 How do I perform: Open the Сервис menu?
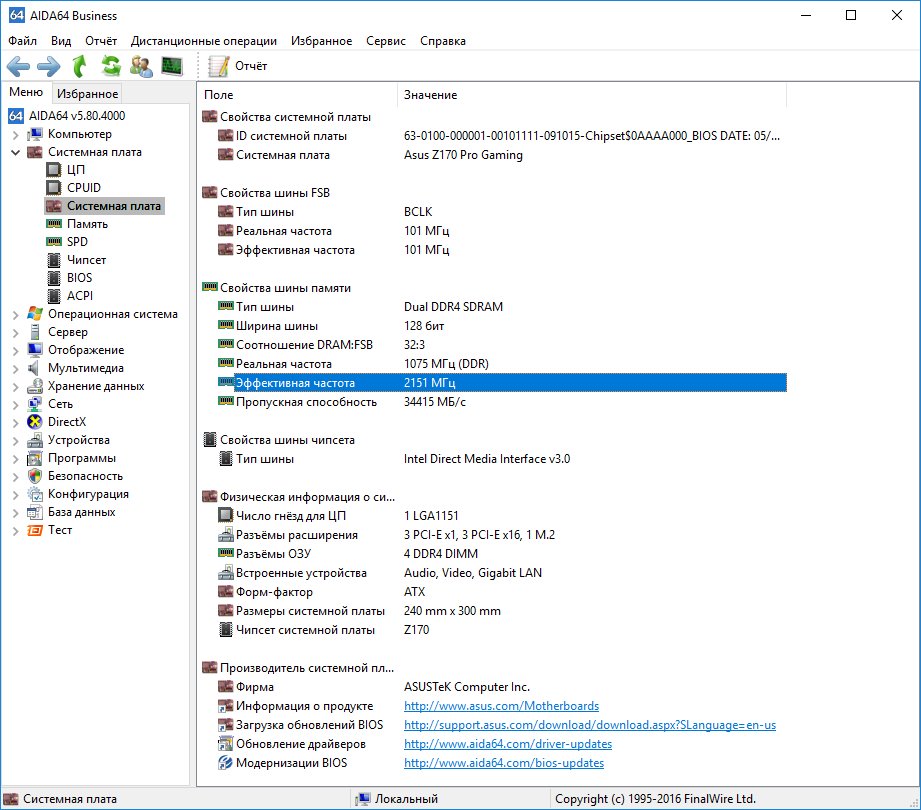pos(386,41)
